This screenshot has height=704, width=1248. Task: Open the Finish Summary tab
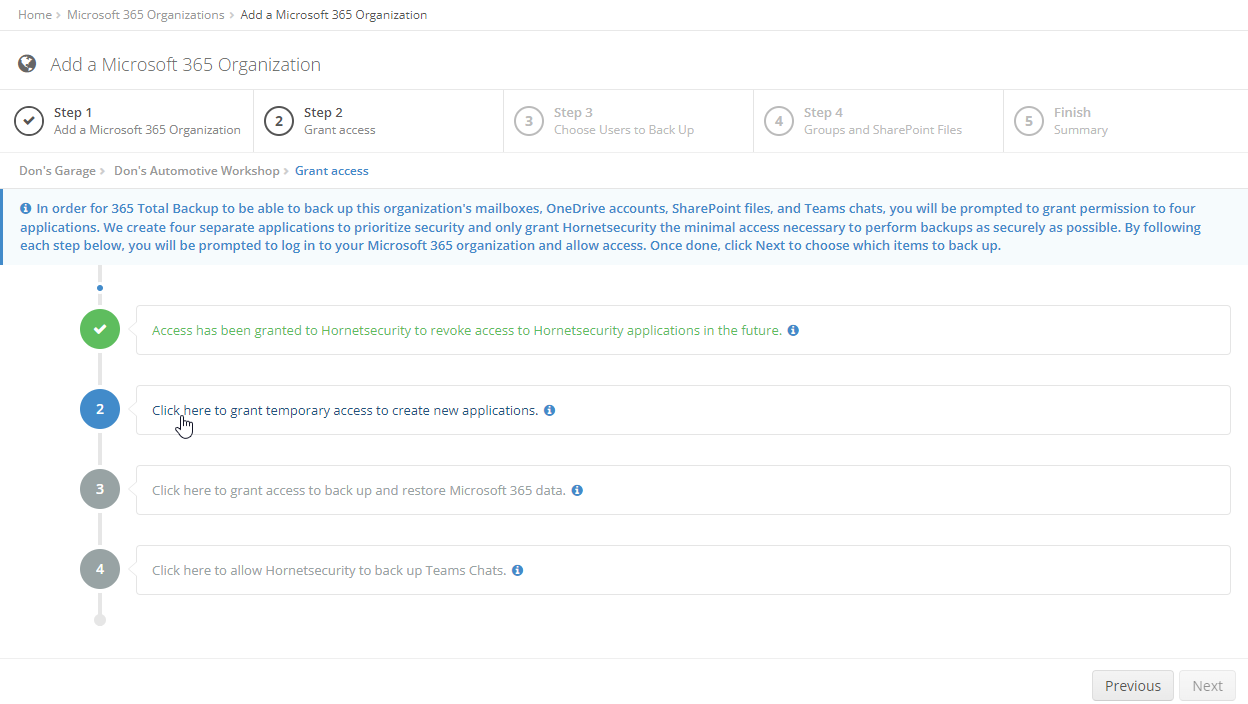click(1125, 121)
